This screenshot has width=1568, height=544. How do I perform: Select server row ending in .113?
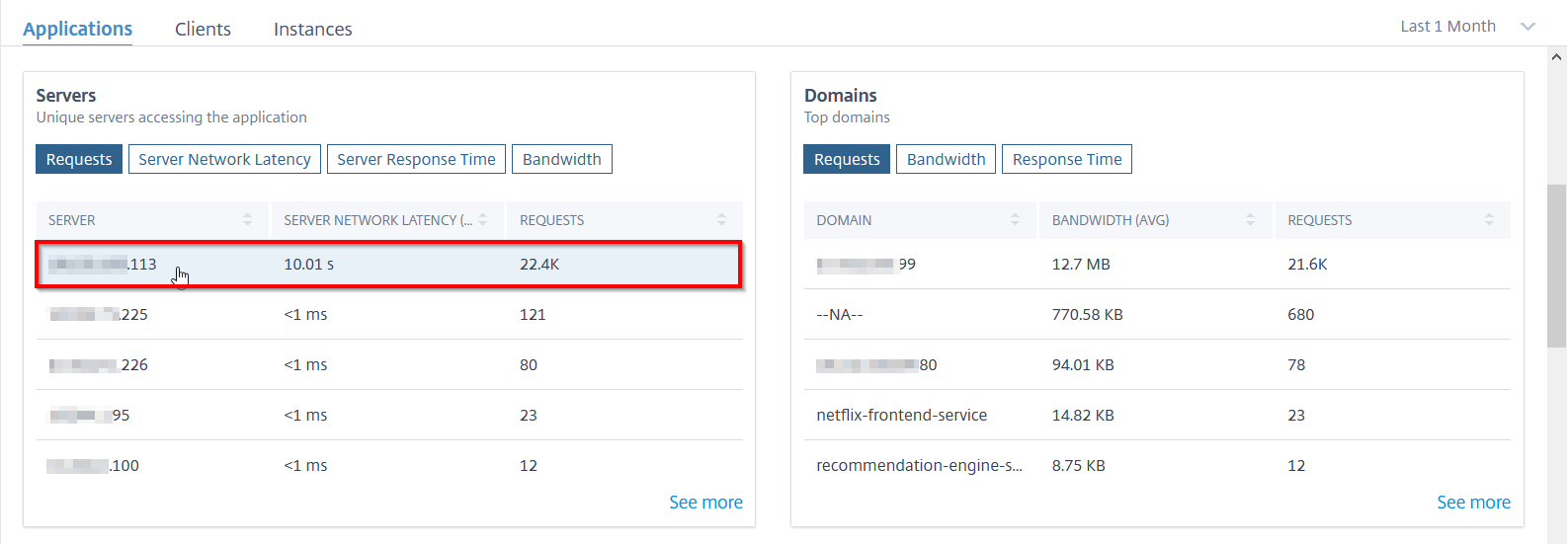click(388, 265)
